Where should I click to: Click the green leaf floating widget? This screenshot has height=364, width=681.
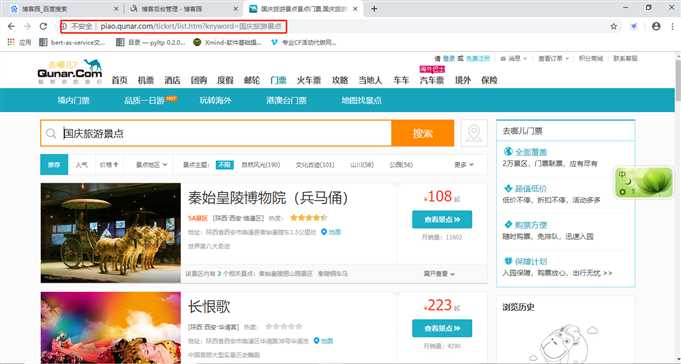pyautogui.click(x=644, y=183)
